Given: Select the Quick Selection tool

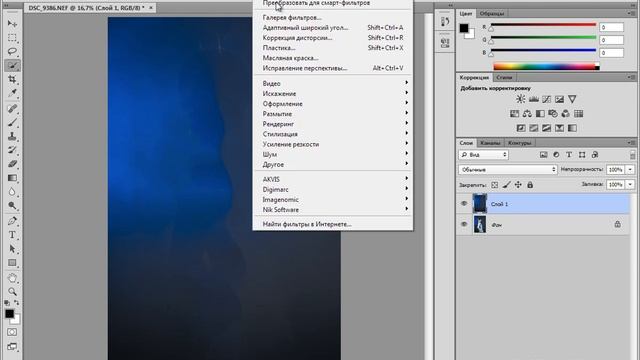Looking at the screenshot, I should (12, 65).
